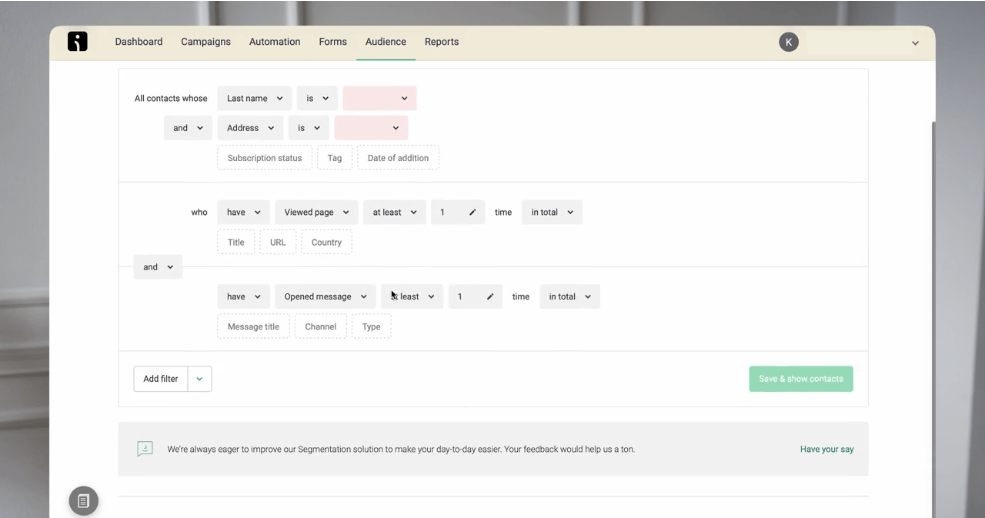Open the help document icon at bottom left
Image resolution: width=985 pixels, height=518 pixels.
pos(84,500)
